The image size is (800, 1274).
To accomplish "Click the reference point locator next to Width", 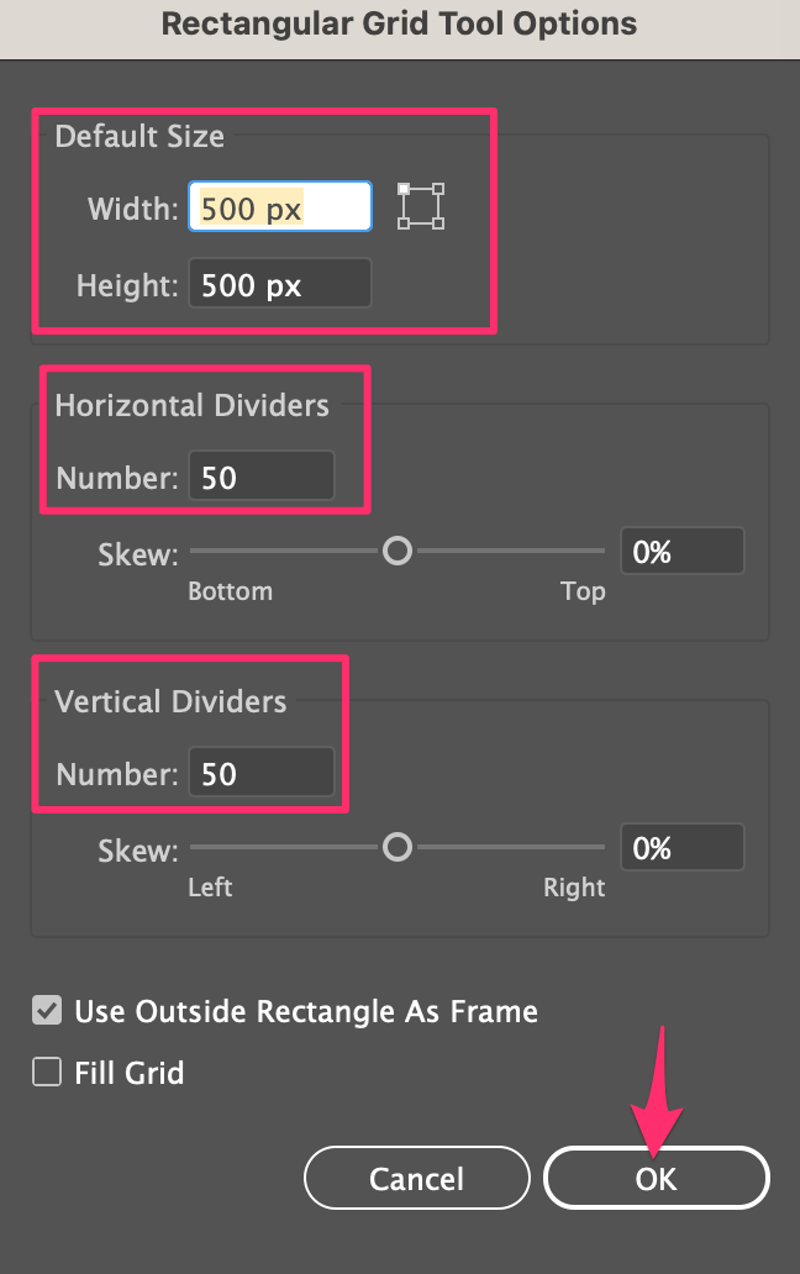I will 420,206.
